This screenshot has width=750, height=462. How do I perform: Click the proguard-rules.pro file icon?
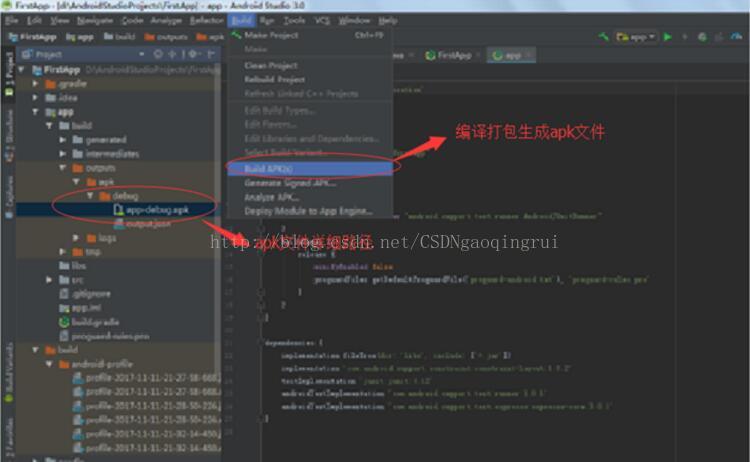64,336
